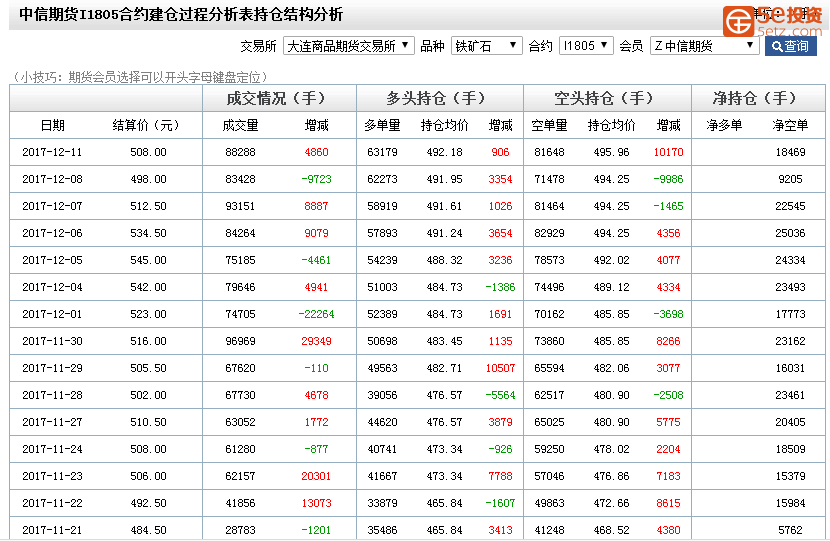Click volume change -22264
This screenshot has height=541, width=830.
317,314
